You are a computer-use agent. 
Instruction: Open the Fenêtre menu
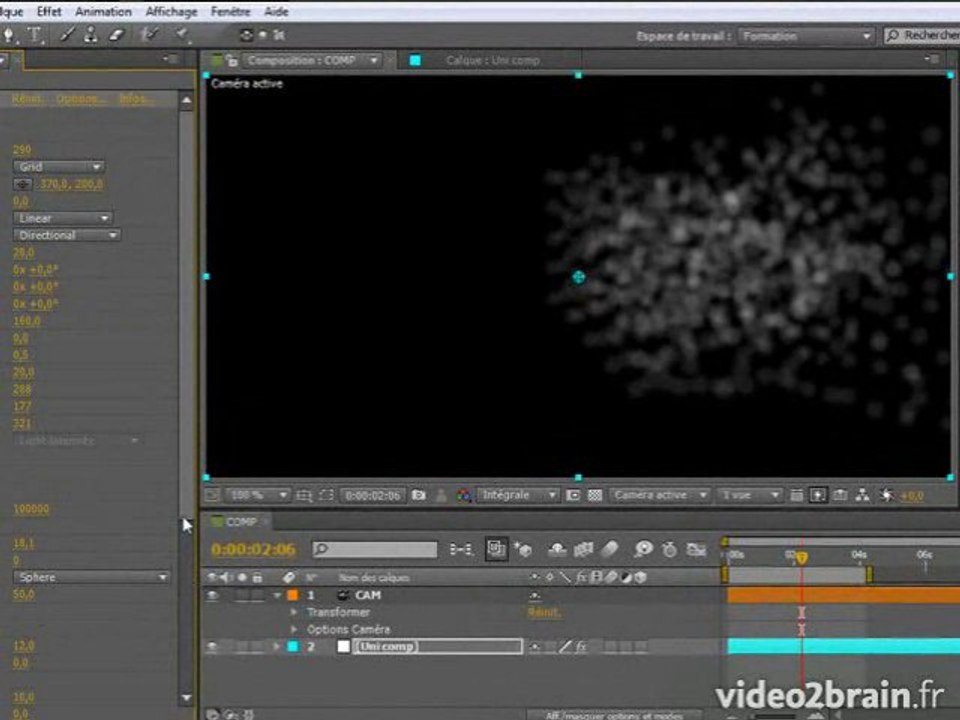230,11
